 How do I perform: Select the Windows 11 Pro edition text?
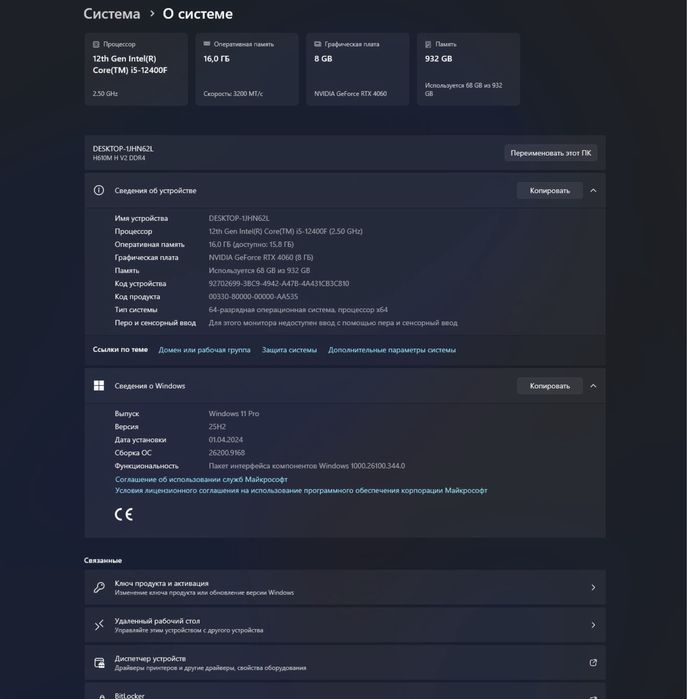(x=234, y=414)
